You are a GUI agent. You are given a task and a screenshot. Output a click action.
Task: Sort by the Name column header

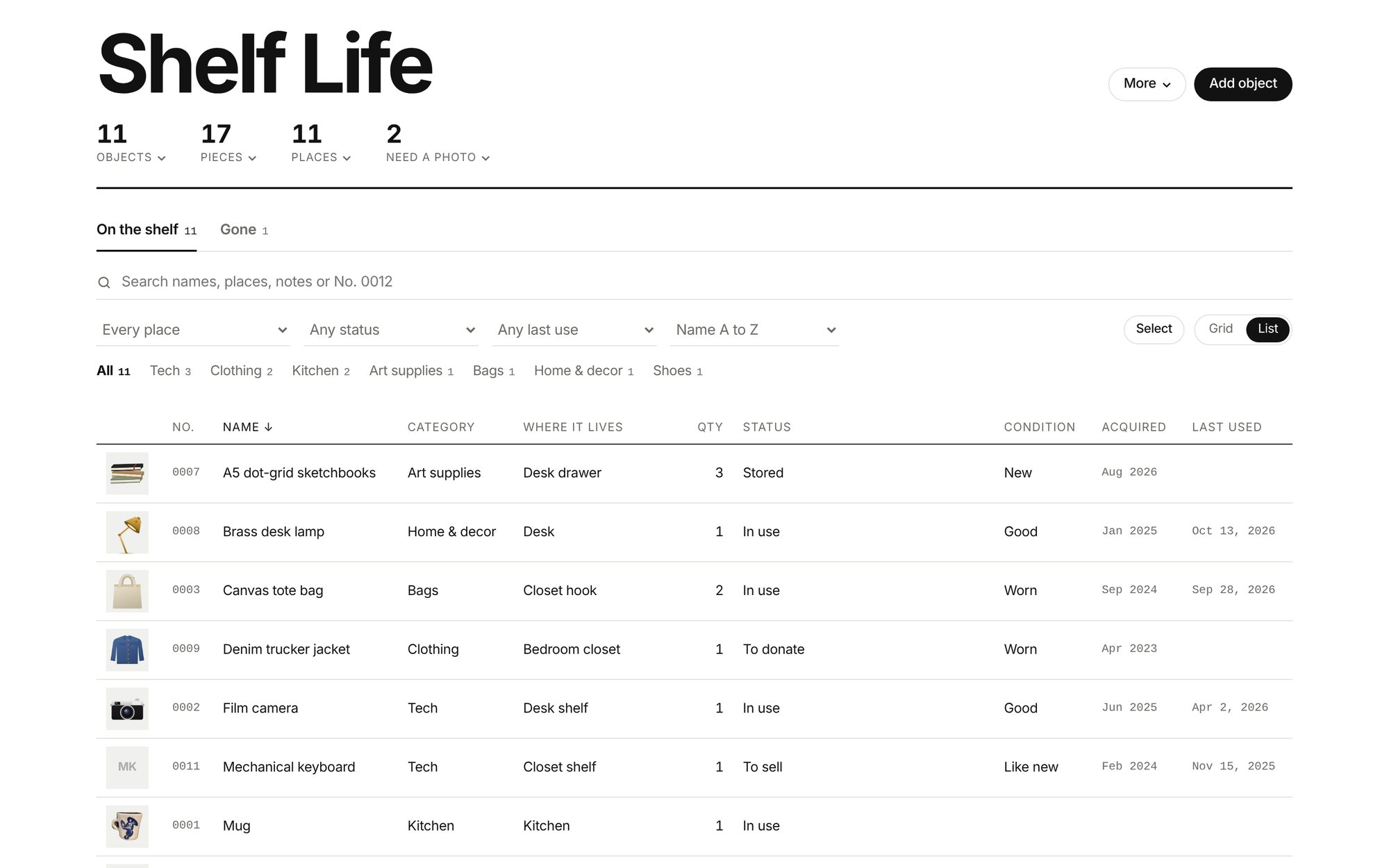tap(247, 427)
